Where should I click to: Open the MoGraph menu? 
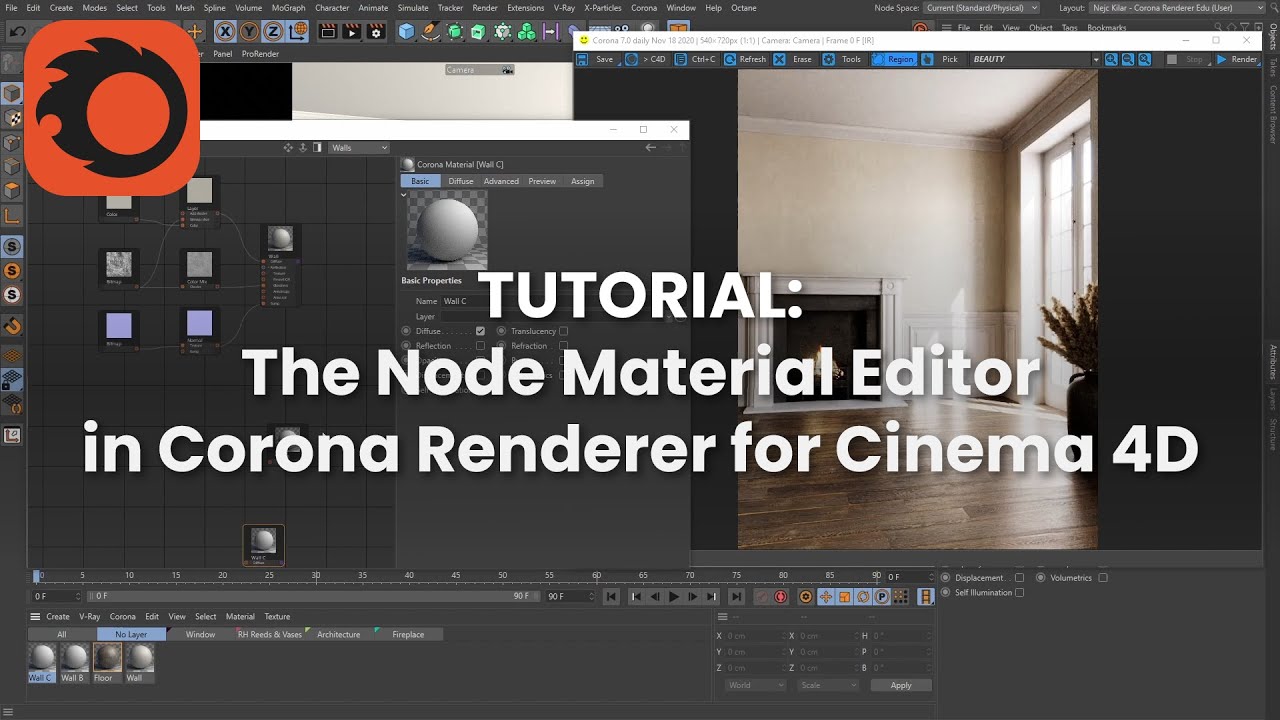click(x=288, y=7)
